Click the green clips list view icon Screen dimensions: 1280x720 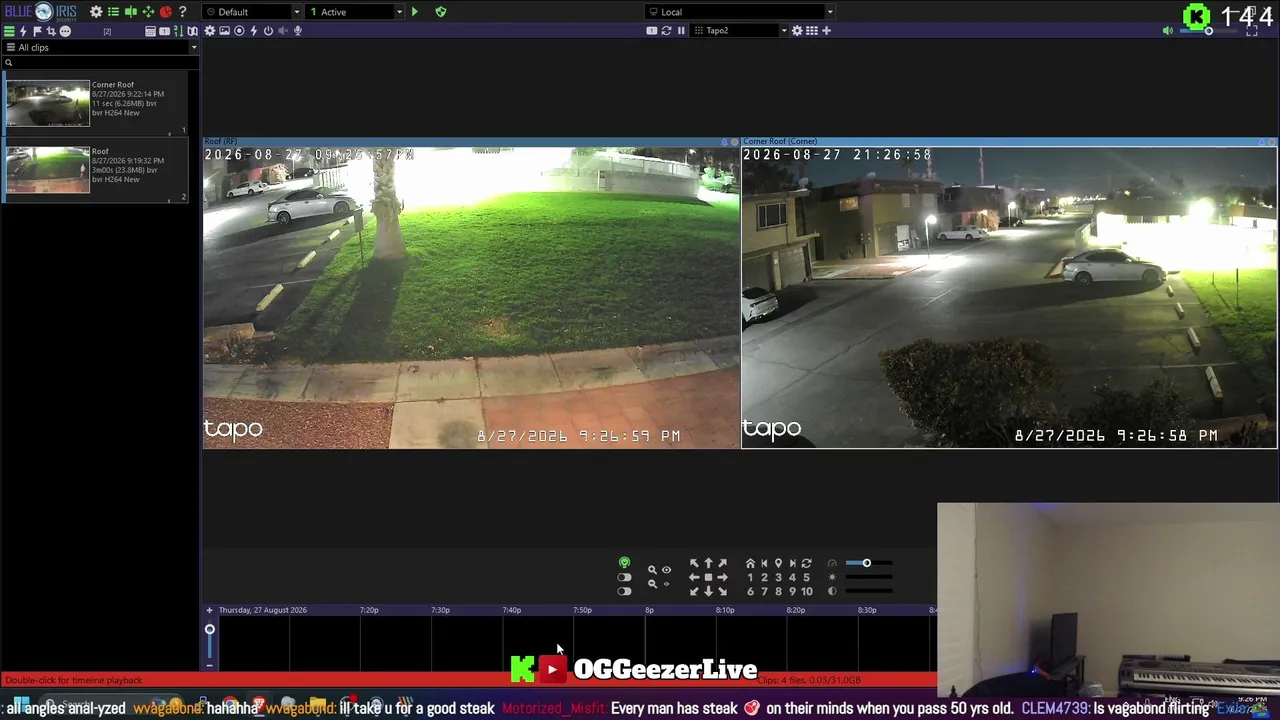[9, 31]
